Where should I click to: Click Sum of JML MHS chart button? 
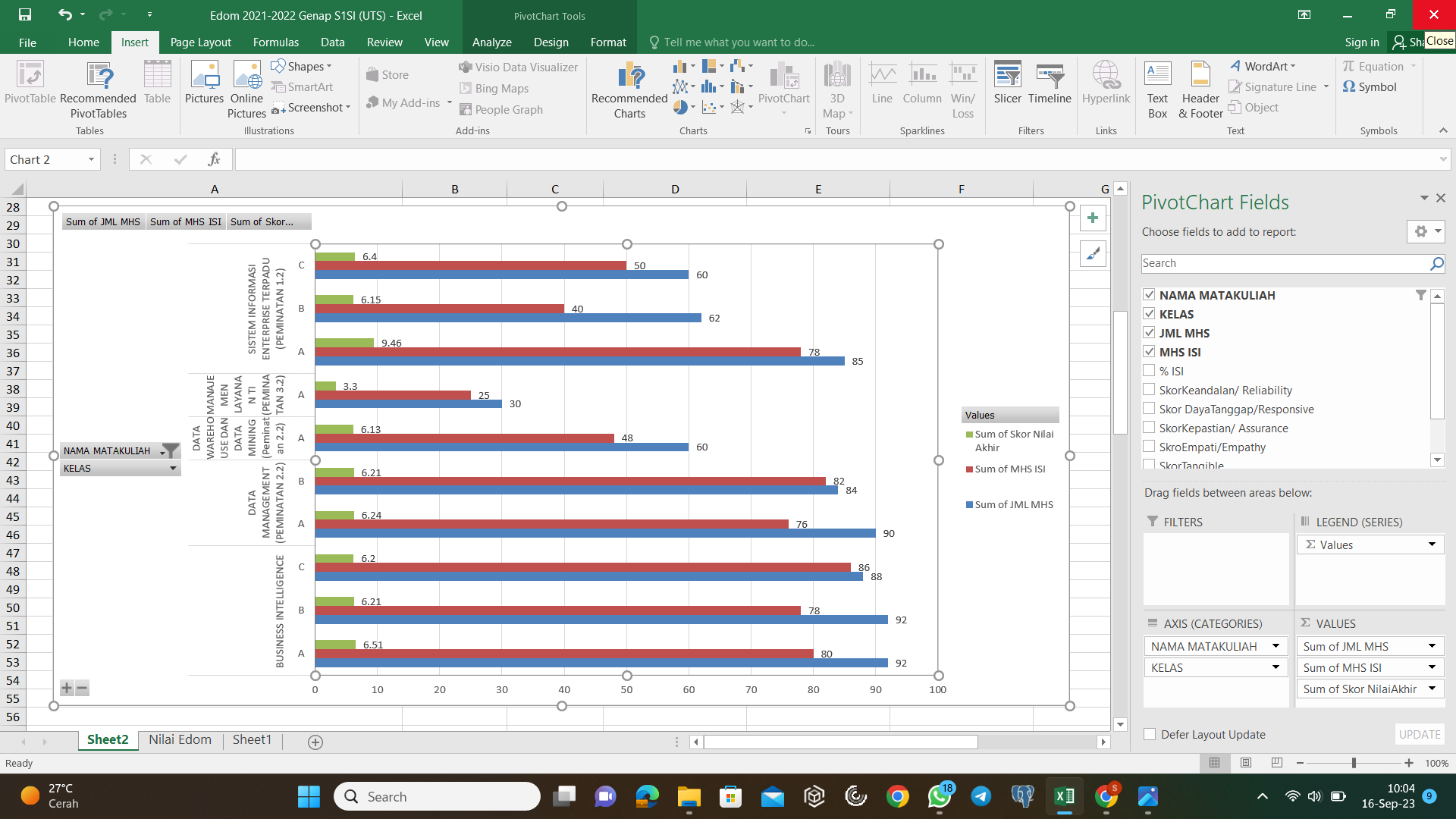[103, 222]
